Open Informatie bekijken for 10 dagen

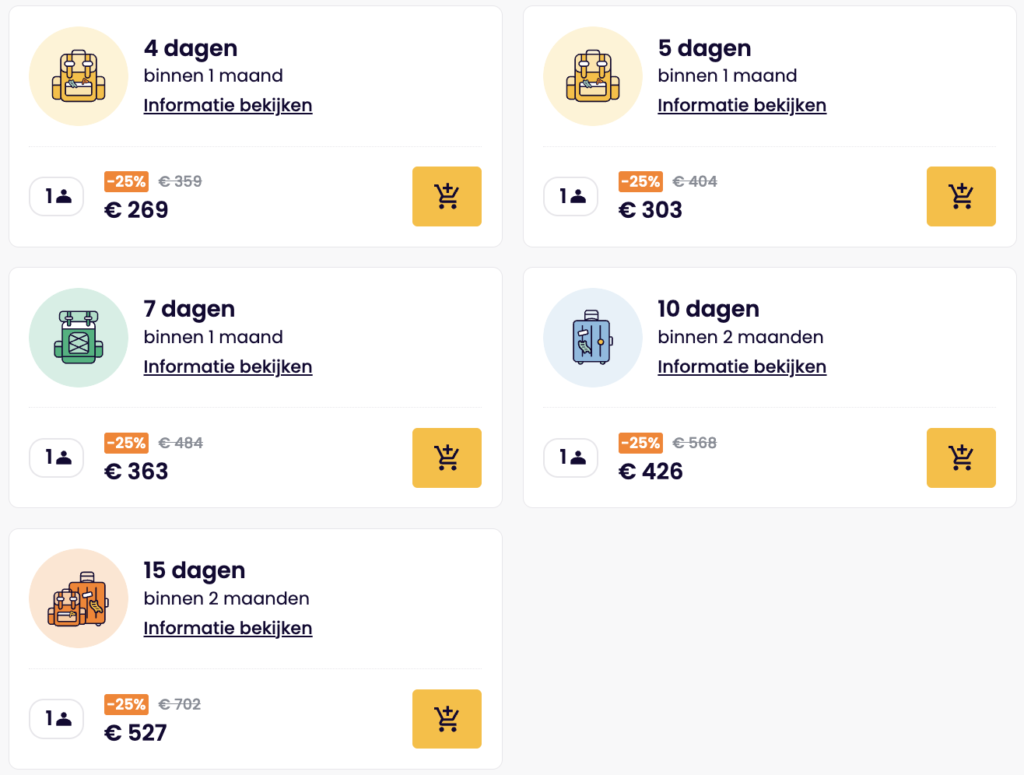741,366
